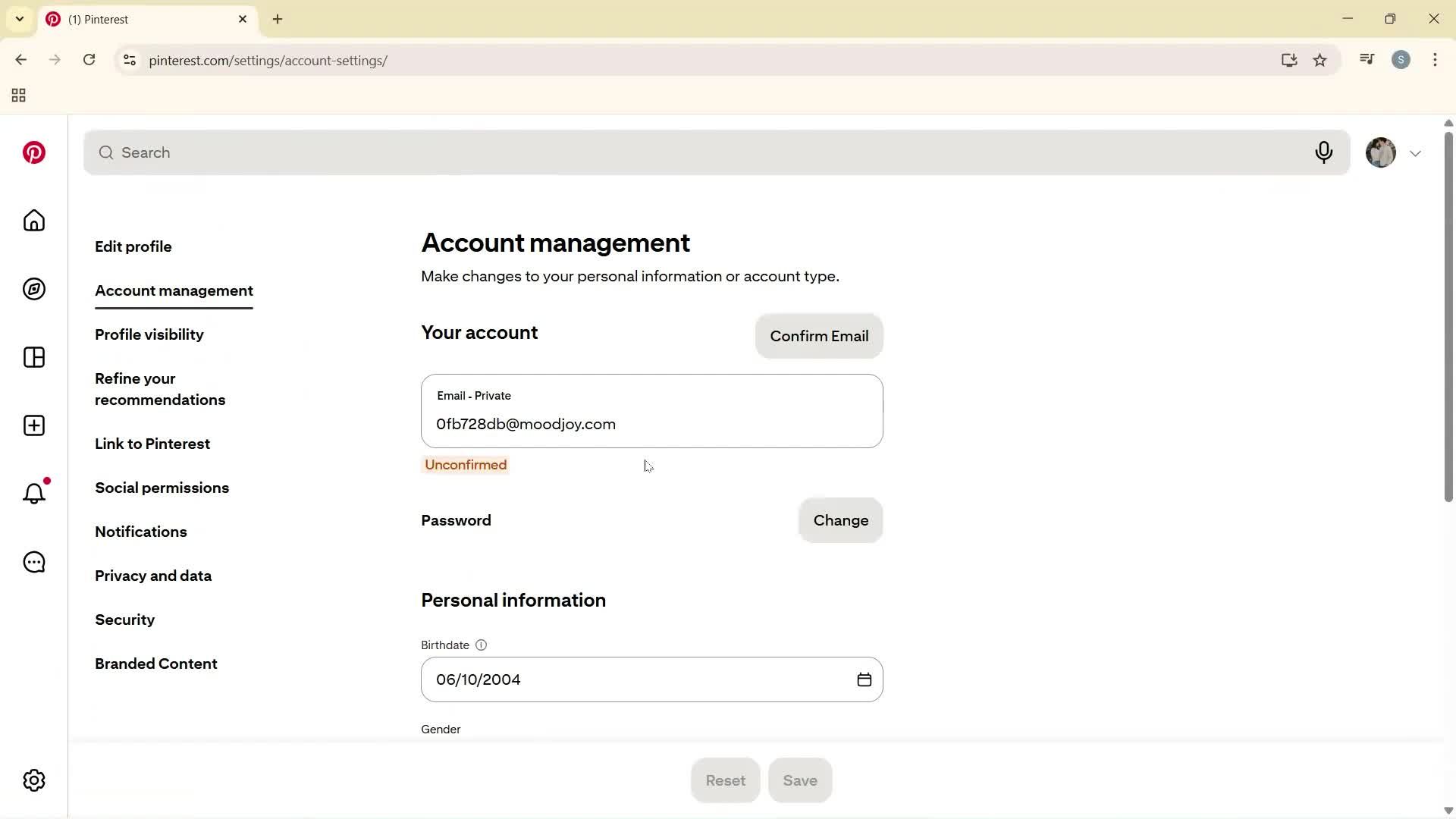Open notifications via the bell icon
This screenshot has width=1456, height=819.
coord(33,494)
